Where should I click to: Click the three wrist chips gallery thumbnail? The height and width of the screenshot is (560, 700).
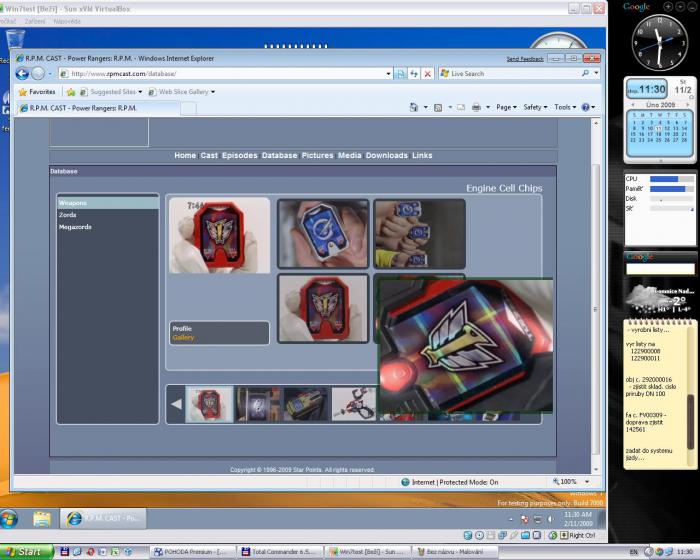coord(419,234)
